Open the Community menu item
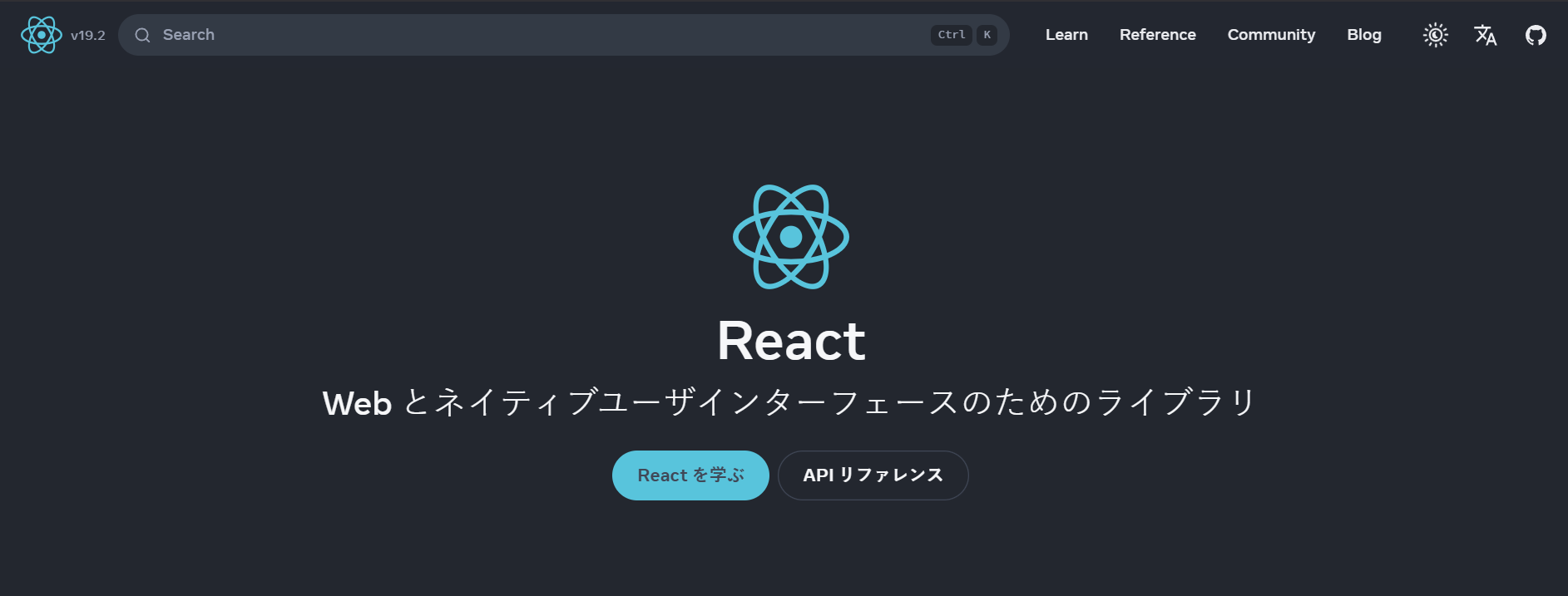Screen dimensions: 1568x596 tap(1271, 35)
